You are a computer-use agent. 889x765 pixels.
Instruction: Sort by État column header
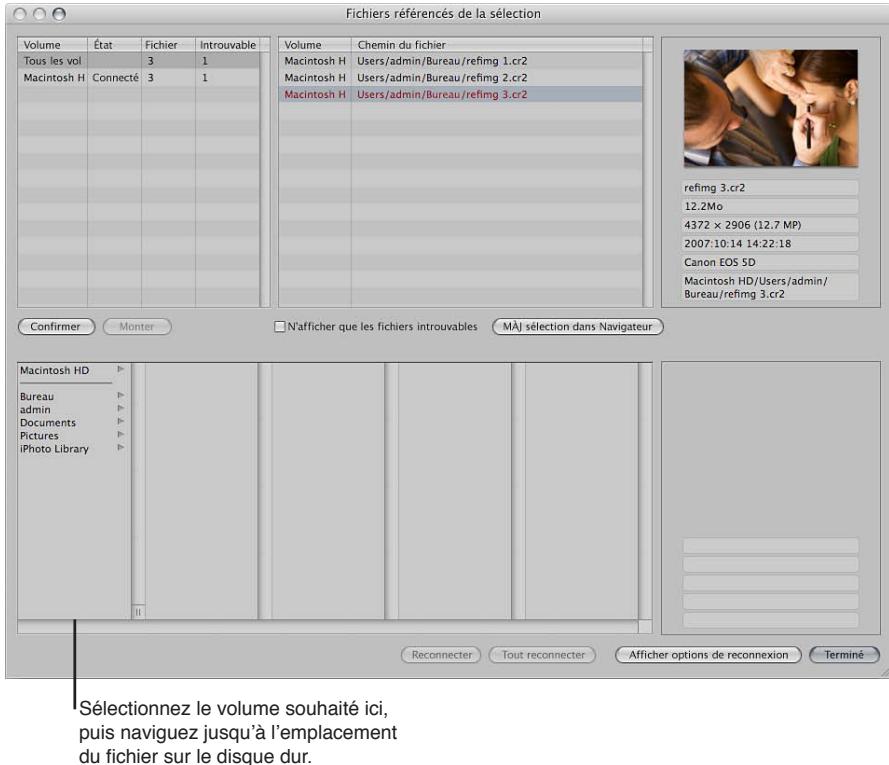(114, 45)
